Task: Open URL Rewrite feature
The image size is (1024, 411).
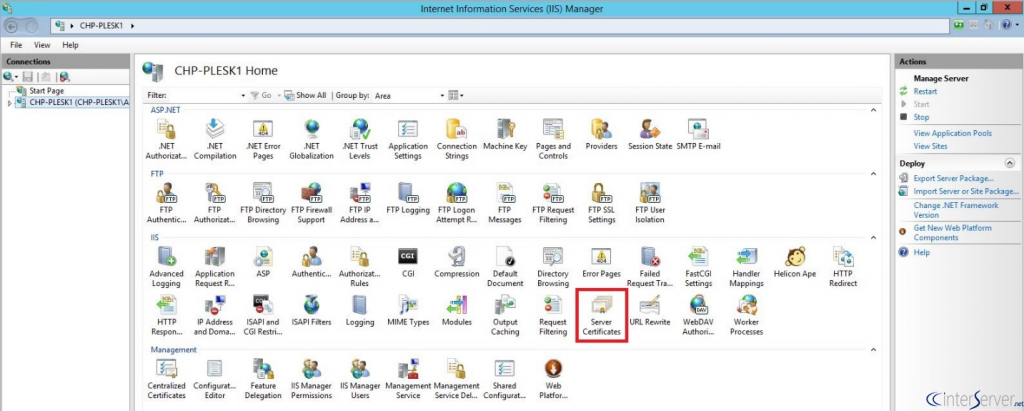Action: (650, 311)
